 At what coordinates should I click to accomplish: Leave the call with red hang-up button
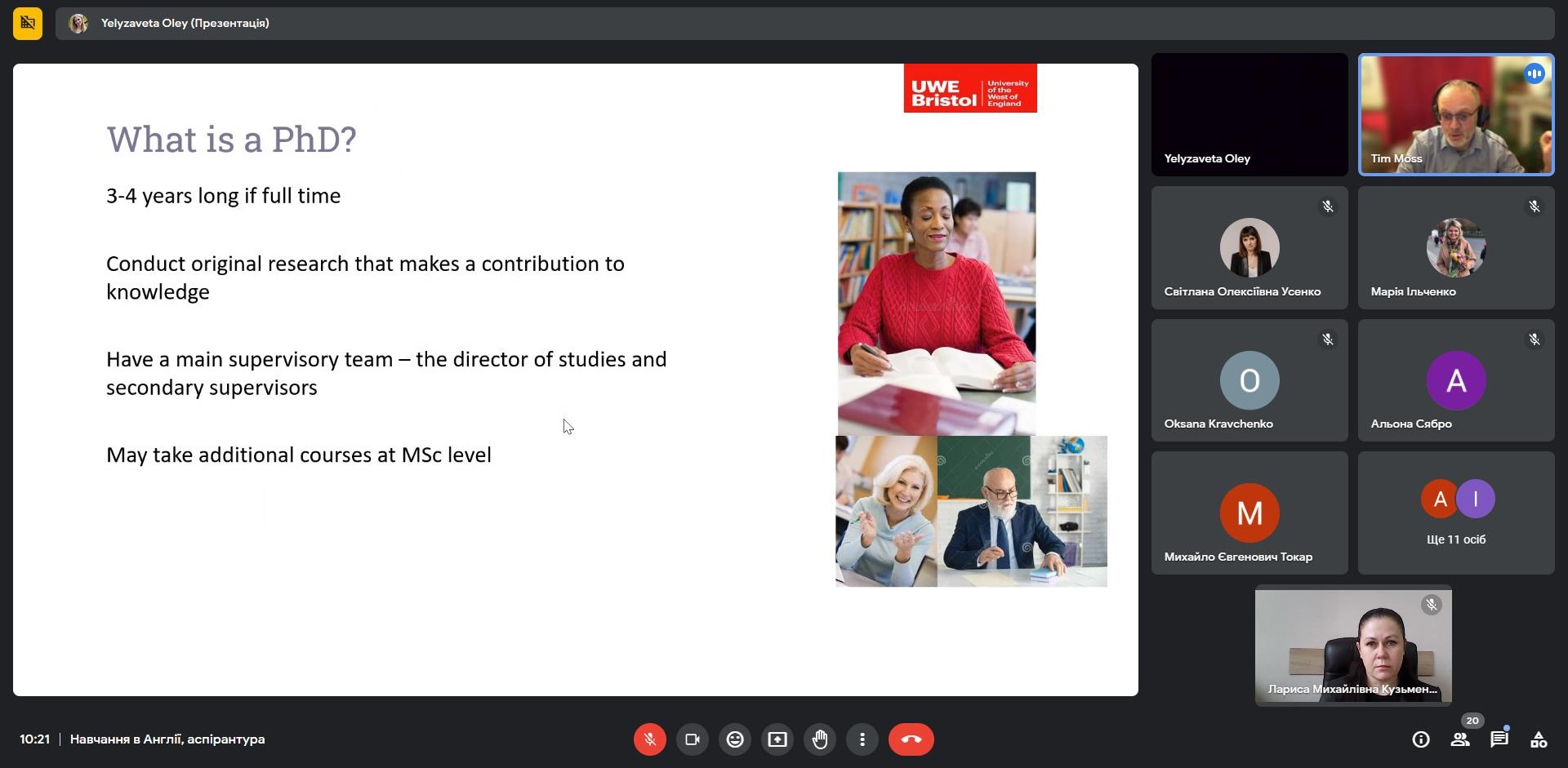coord(911,739)
